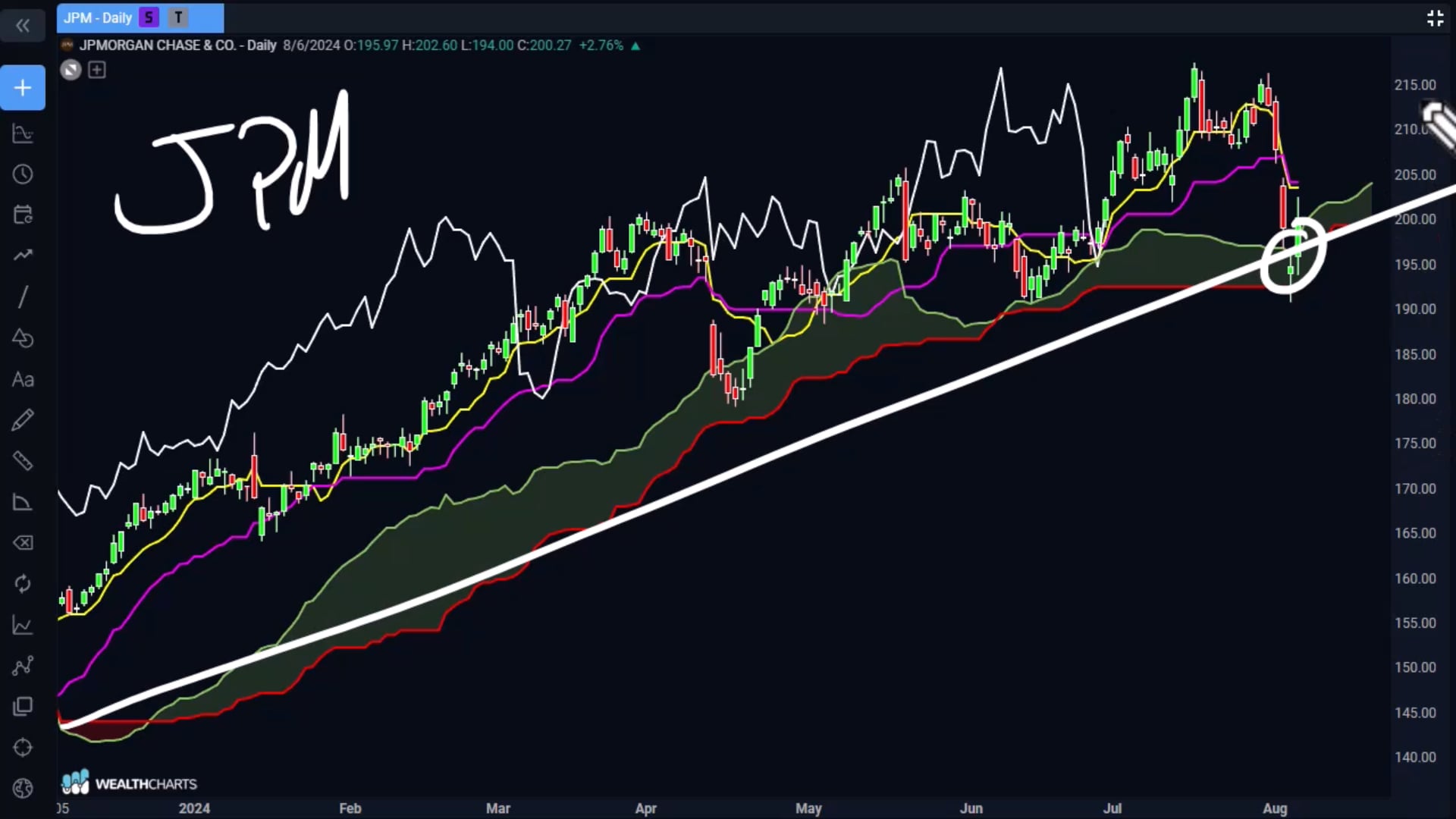Screen dimensions: 1456x819
Task: Click the delete drawings backspace icon
Action: (x=23, y=543)
